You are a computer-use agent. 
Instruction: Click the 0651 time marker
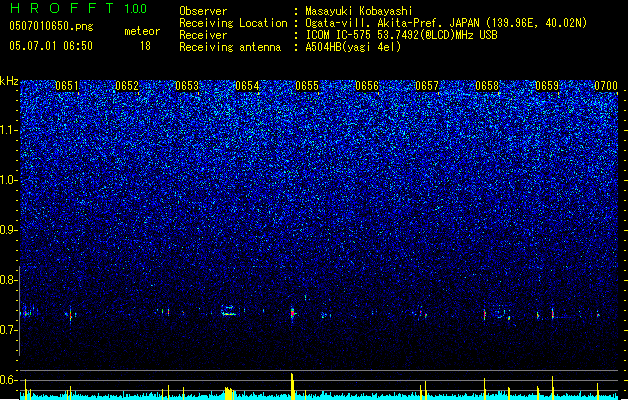[x=67, y=86]
